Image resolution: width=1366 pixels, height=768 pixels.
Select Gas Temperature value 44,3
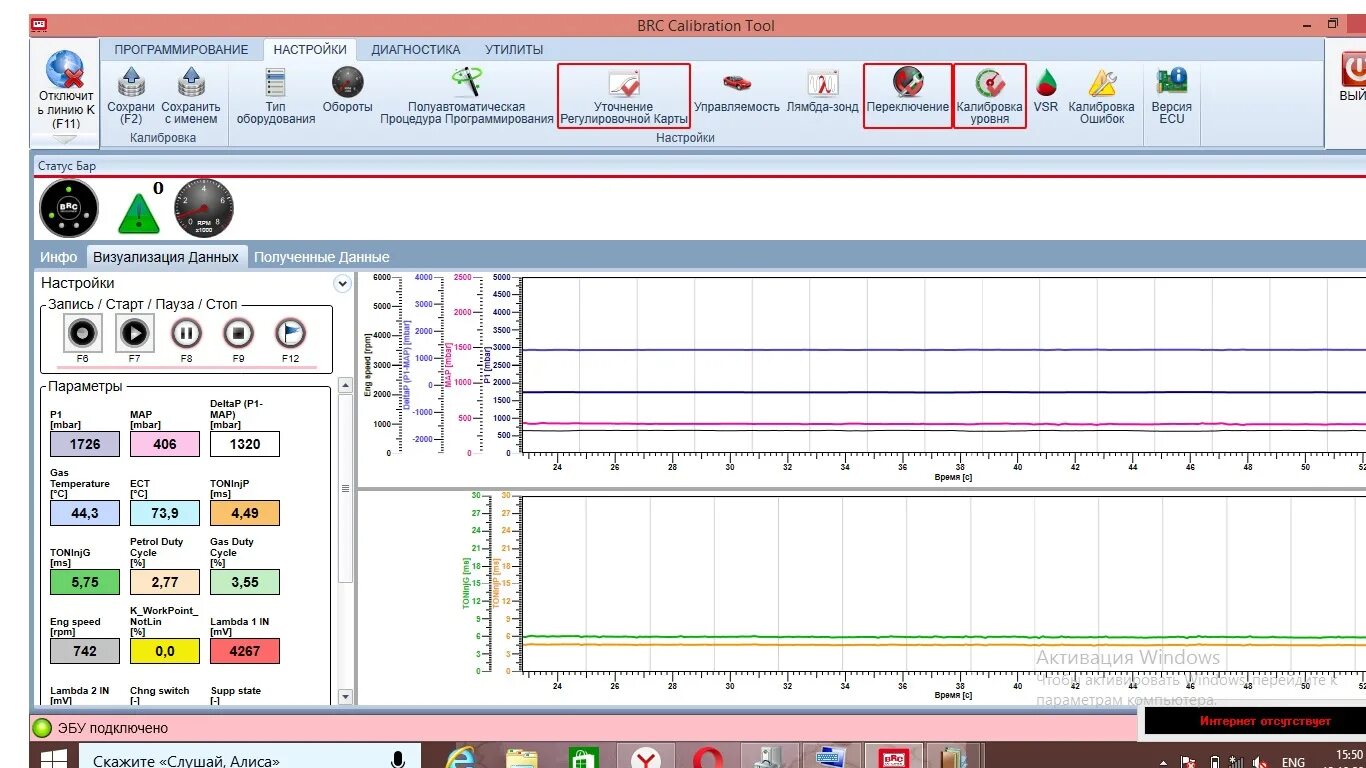(x=85, y=513)
